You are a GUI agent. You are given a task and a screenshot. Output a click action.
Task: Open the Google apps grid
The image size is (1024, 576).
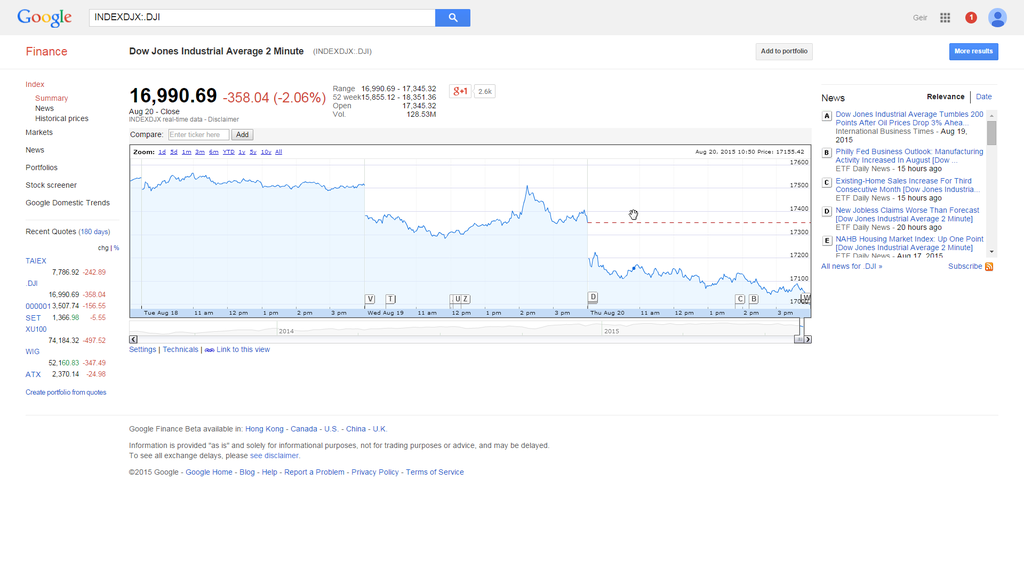(x=945, y=18)
